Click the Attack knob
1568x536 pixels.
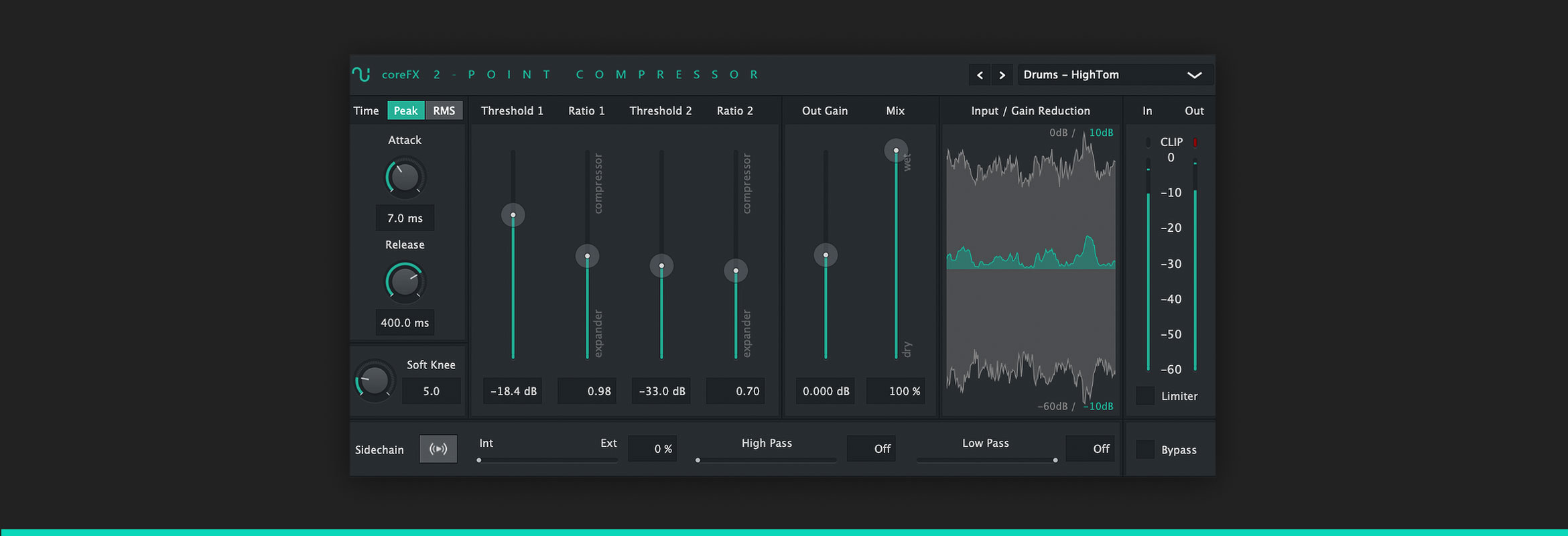pos(405,178)
